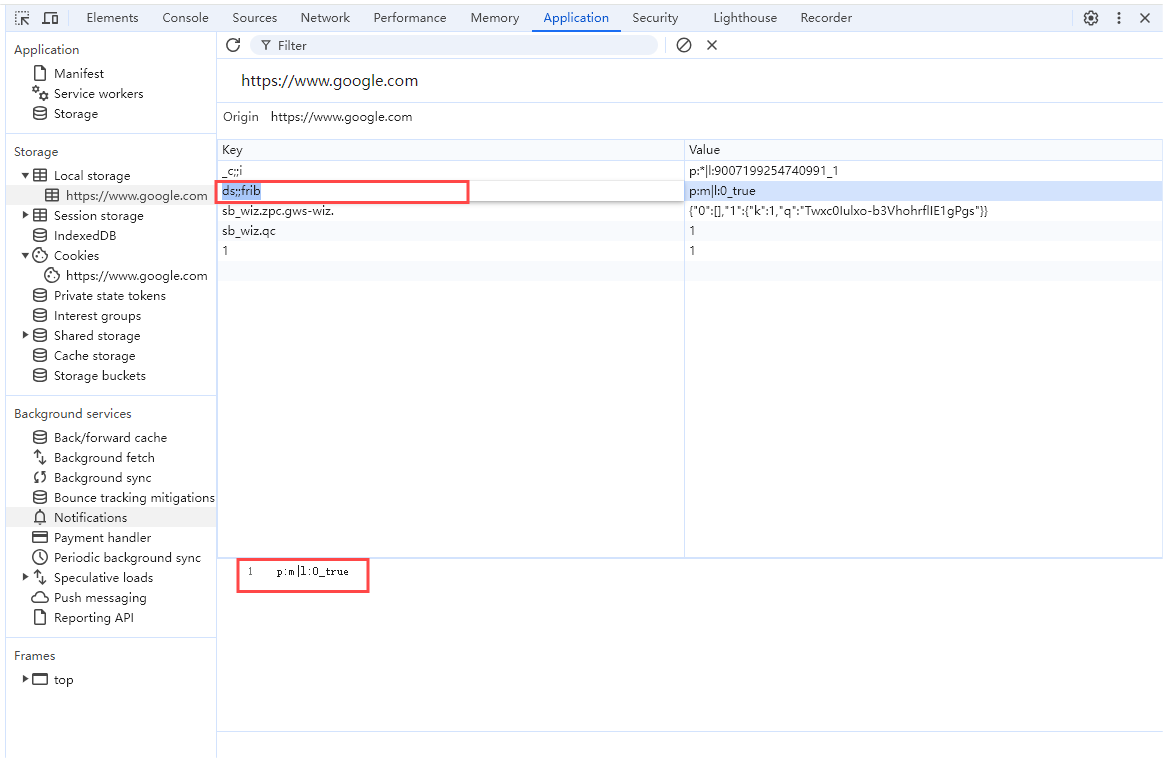Open Storage buckets item

tap(99, 376)
